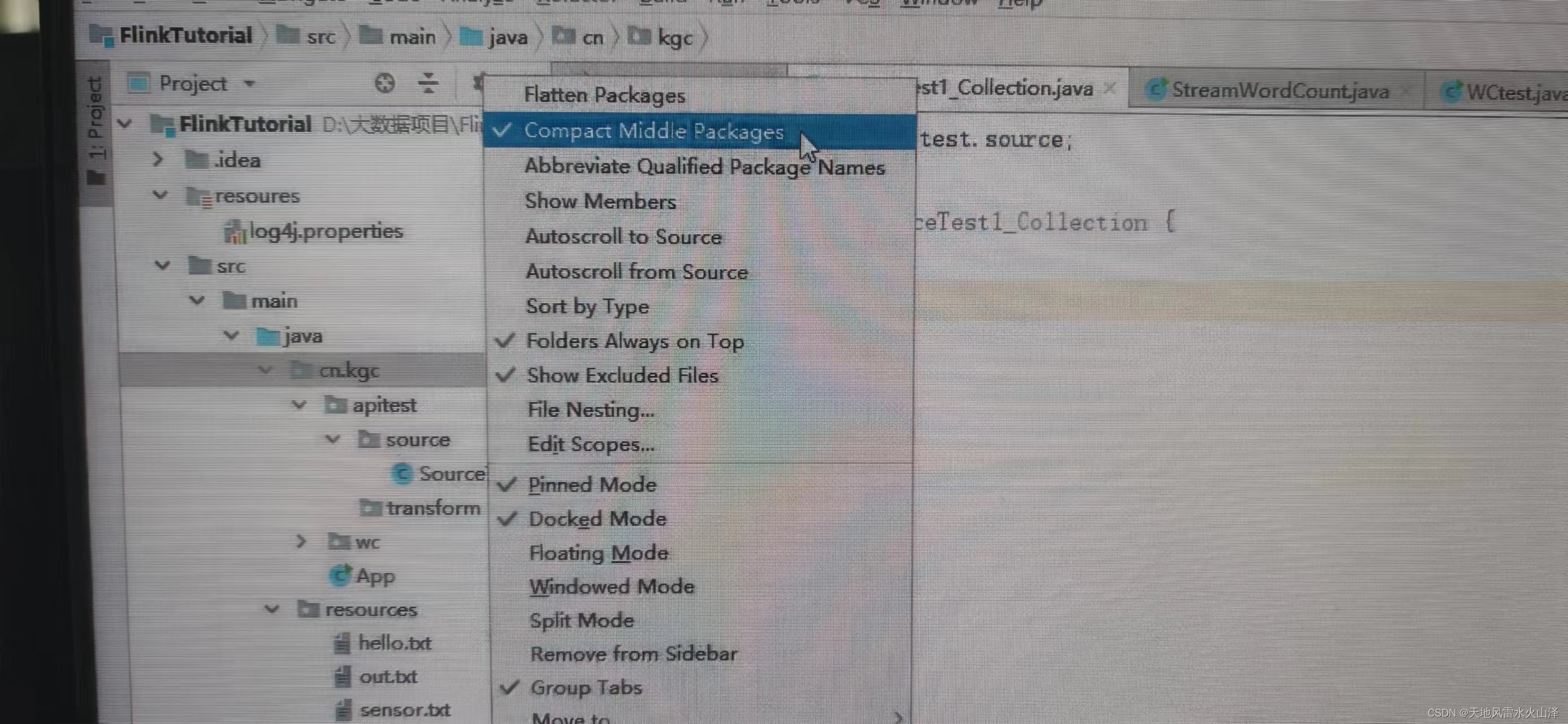Expand the .idea folder
Viewport: 1568px width, 724px height.
click(x=158, y=160)
